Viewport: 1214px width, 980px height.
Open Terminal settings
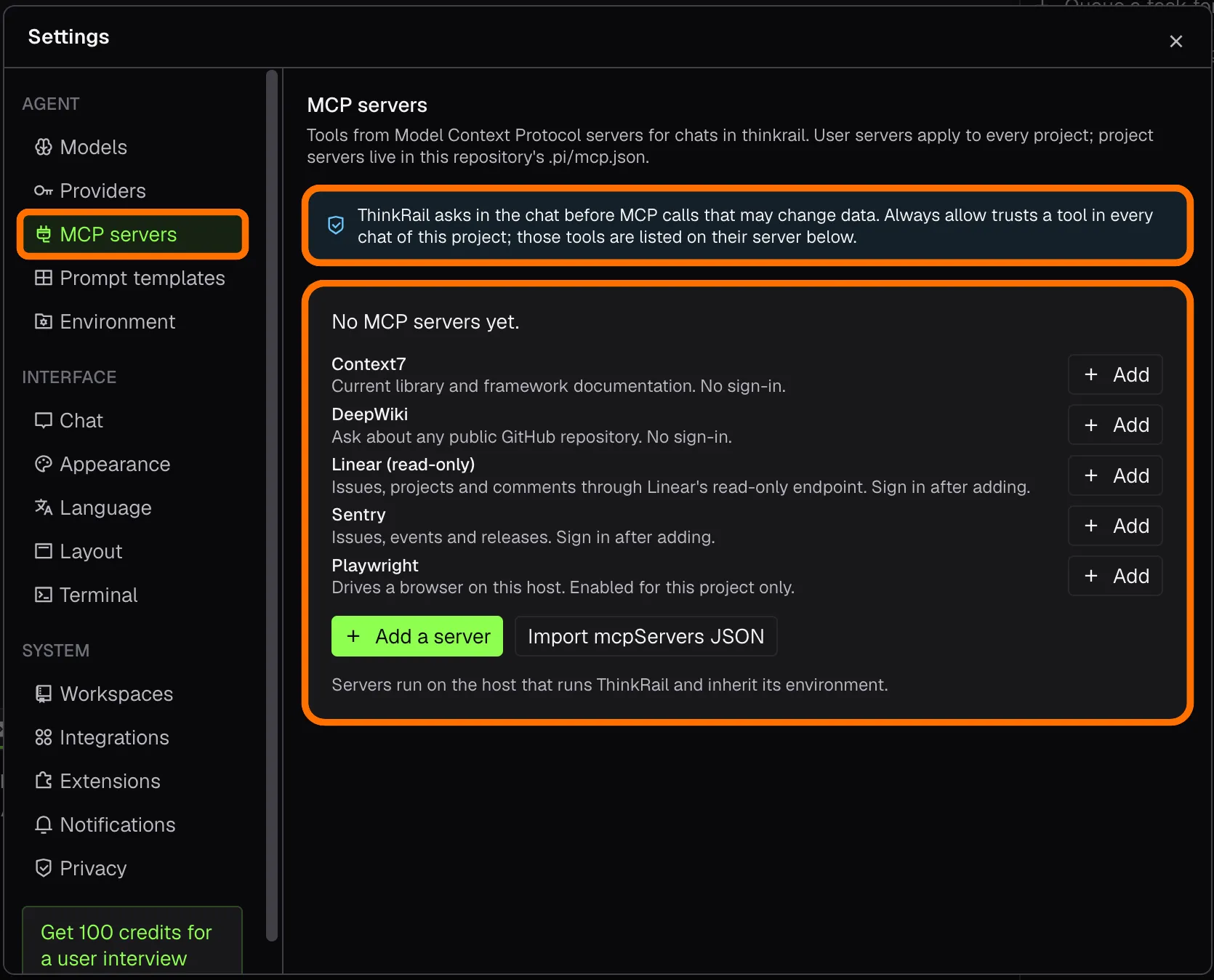point(132,595)
